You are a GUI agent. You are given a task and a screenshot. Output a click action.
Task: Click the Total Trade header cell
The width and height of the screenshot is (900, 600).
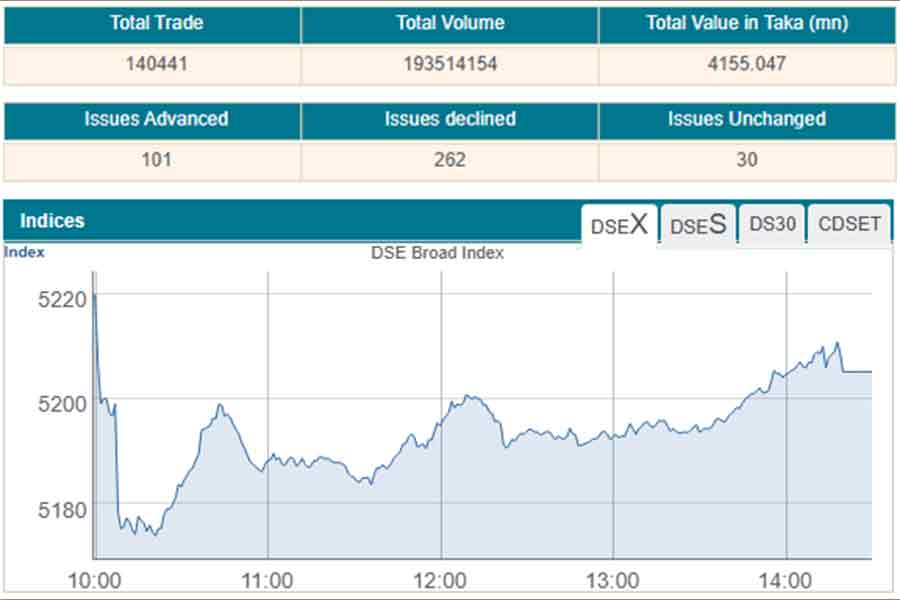pyautogui.click(x=152, y=23)
